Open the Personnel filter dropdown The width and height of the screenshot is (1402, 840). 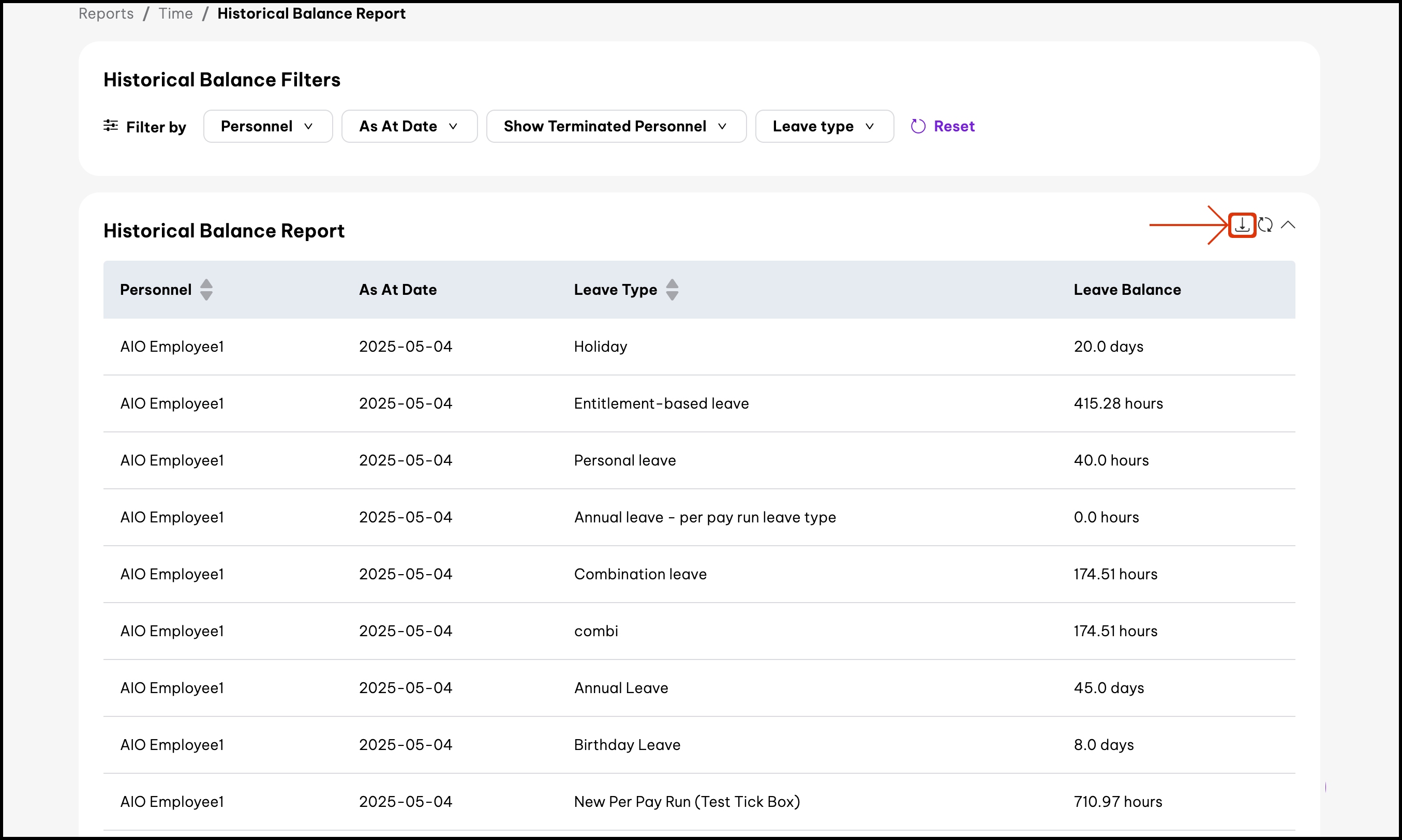(x=267, y=126)
